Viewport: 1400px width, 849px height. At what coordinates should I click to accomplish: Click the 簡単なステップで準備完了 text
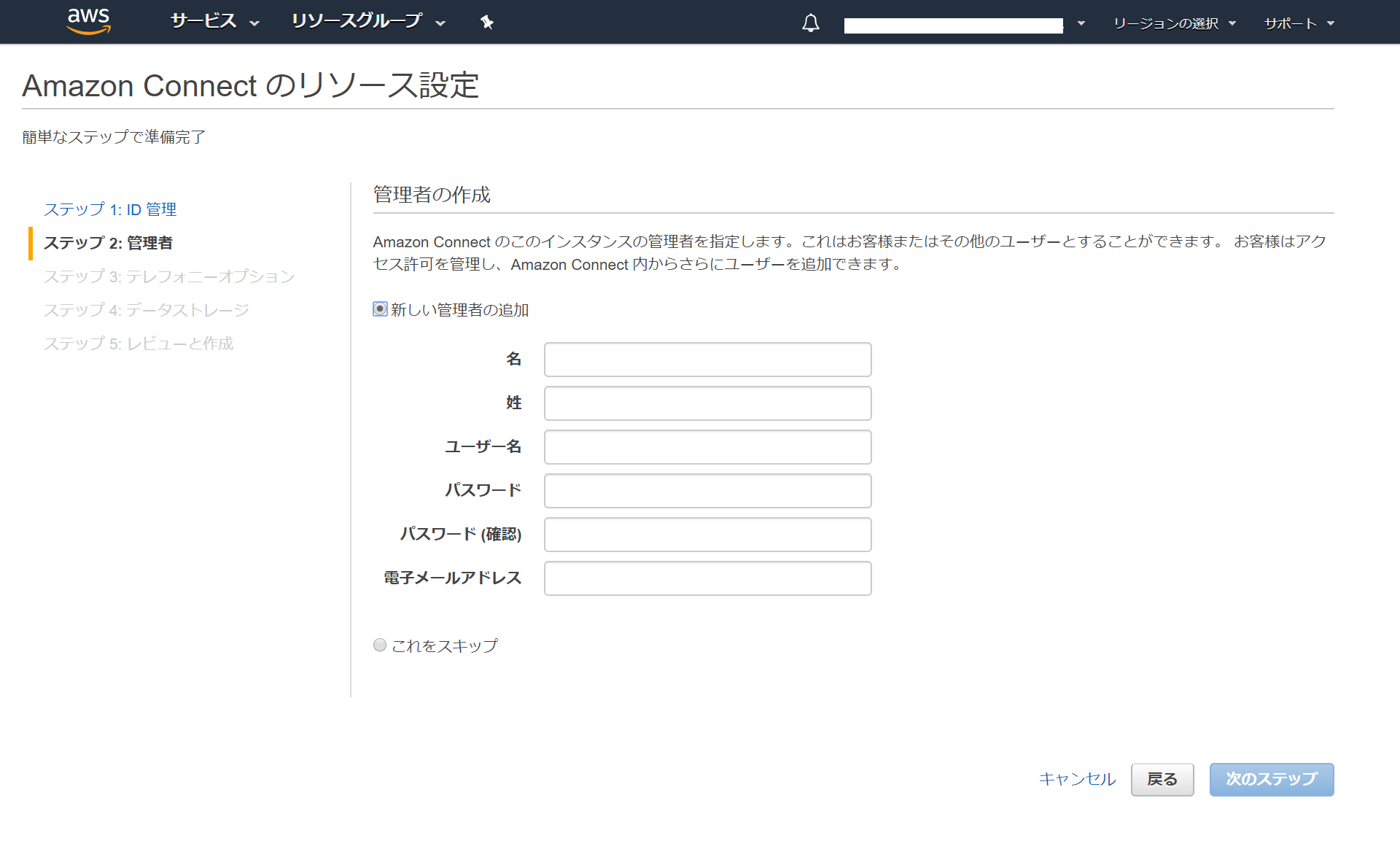click(x=114, y=136)
